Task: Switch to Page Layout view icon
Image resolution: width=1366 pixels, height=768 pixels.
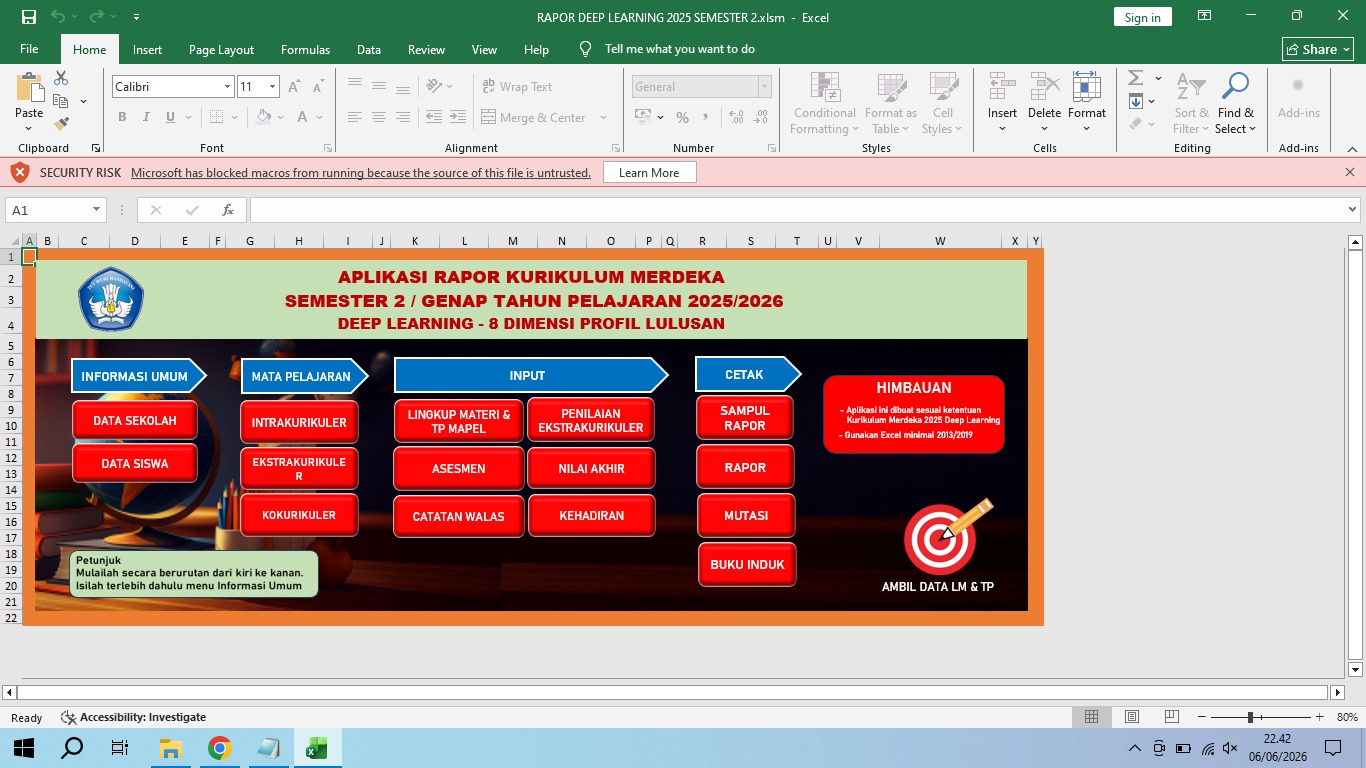Action: coord(1131,717)
